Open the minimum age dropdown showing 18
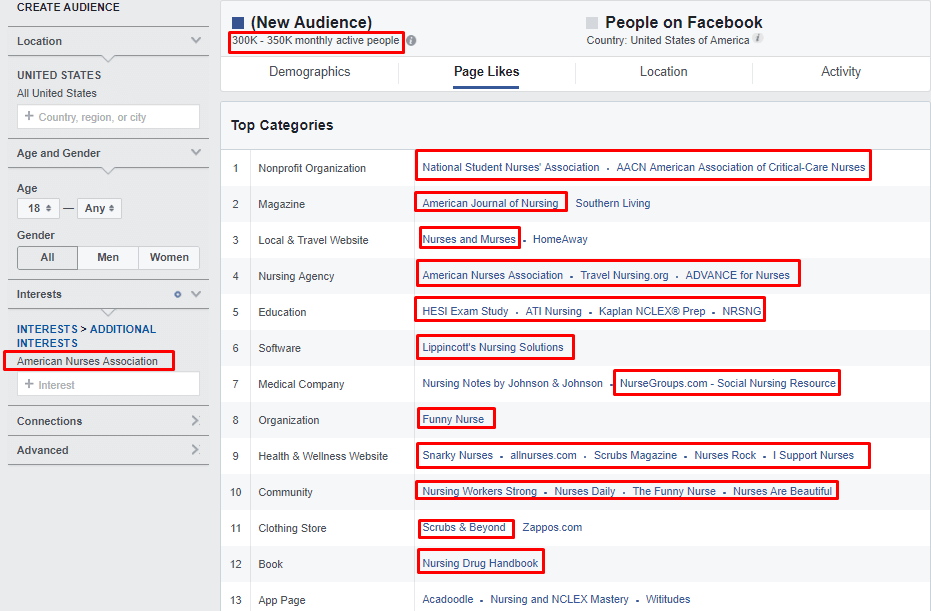 39,208
